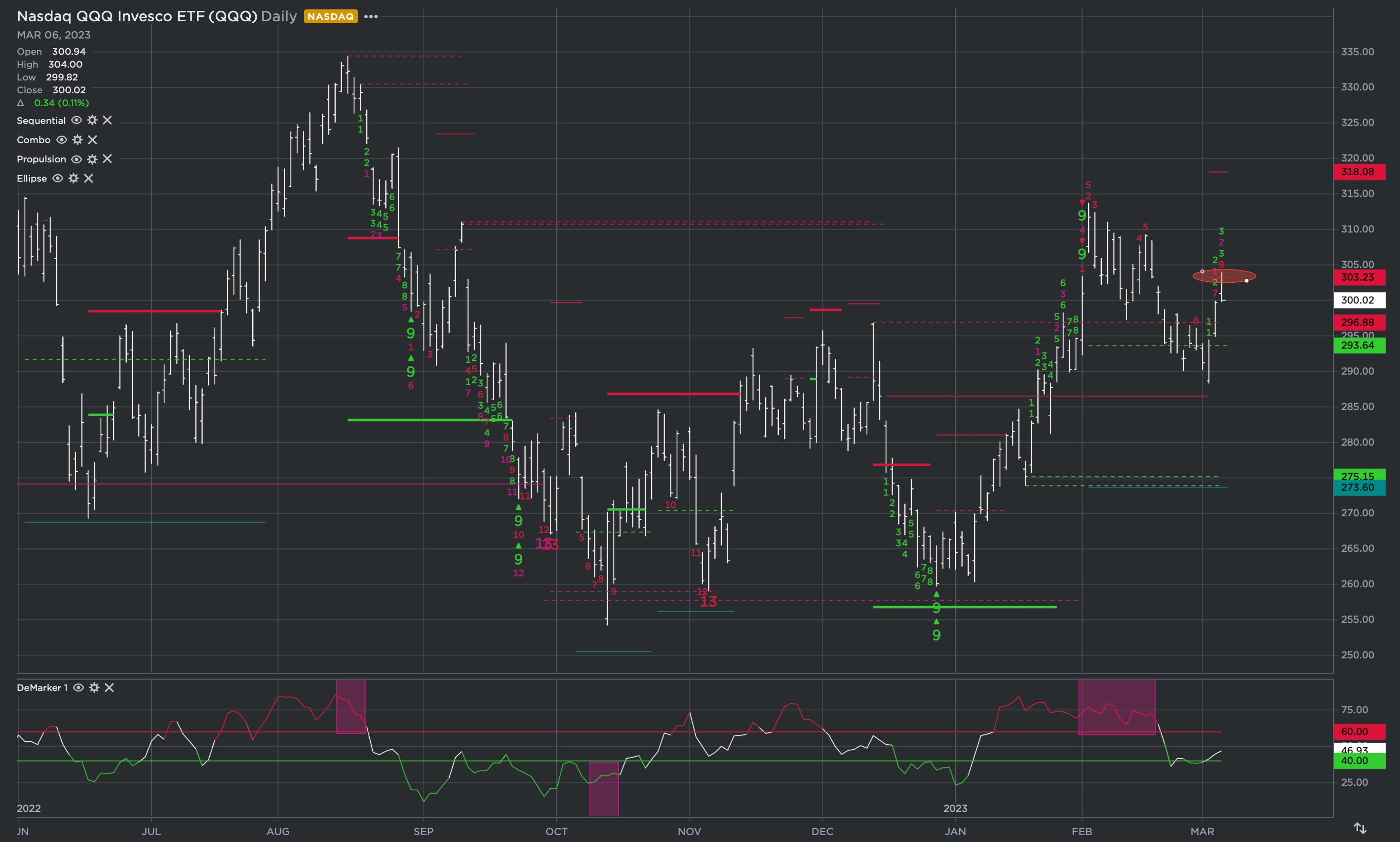1400x842 pixels.
Task: Click the 2023 label on time axis
Action: (955, 808)
